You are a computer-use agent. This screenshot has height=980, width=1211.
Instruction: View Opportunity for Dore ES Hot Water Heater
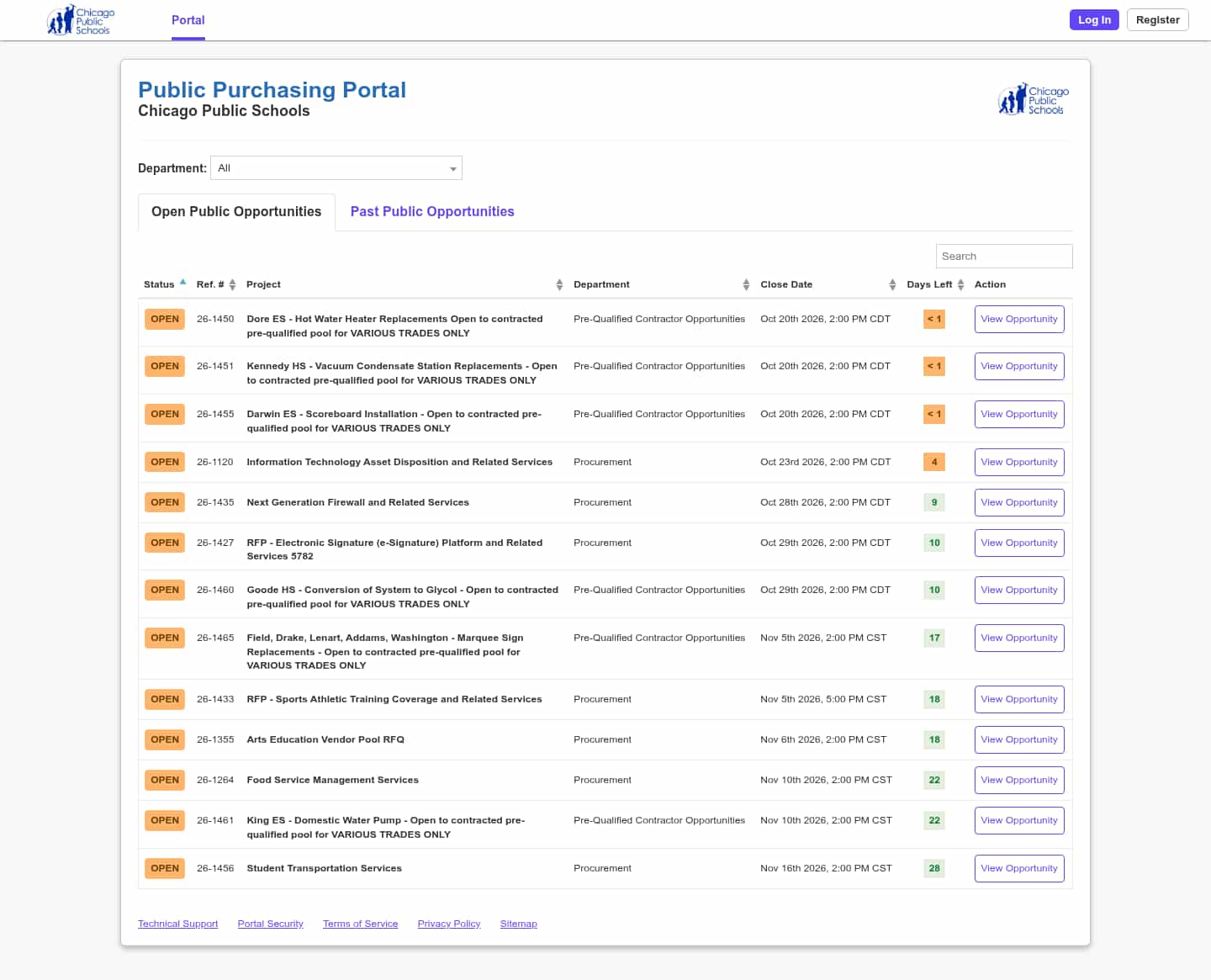tap(1019, 320)
